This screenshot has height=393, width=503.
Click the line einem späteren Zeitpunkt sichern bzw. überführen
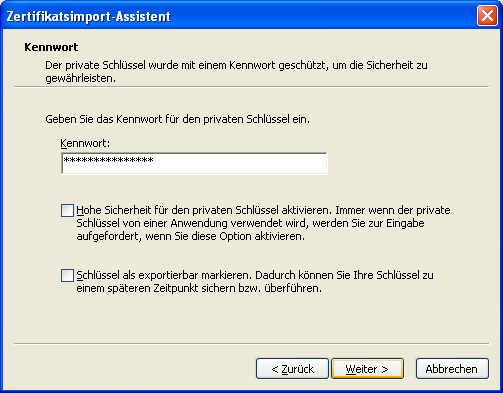[199, 288]
